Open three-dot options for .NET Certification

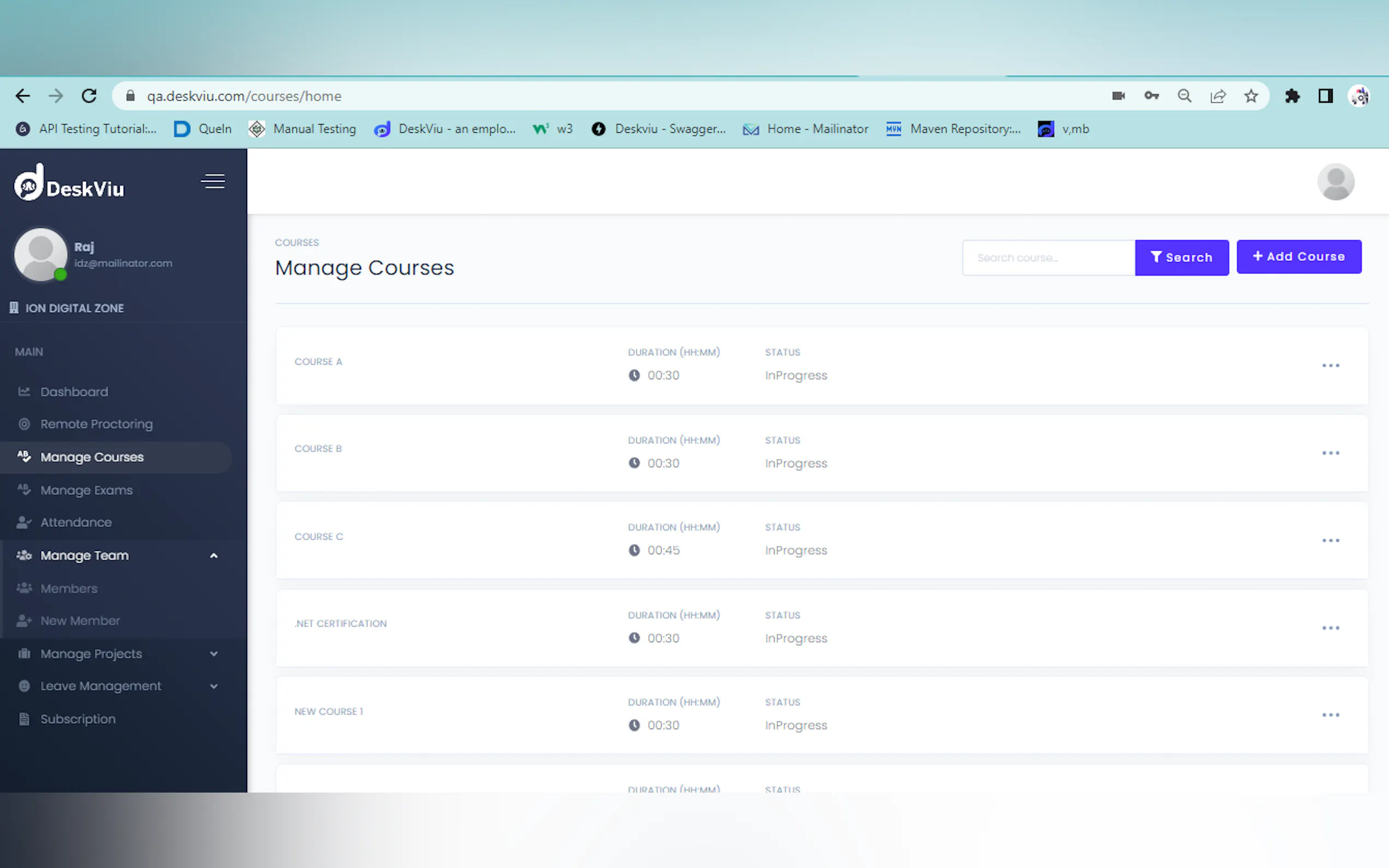[1330, 628]
